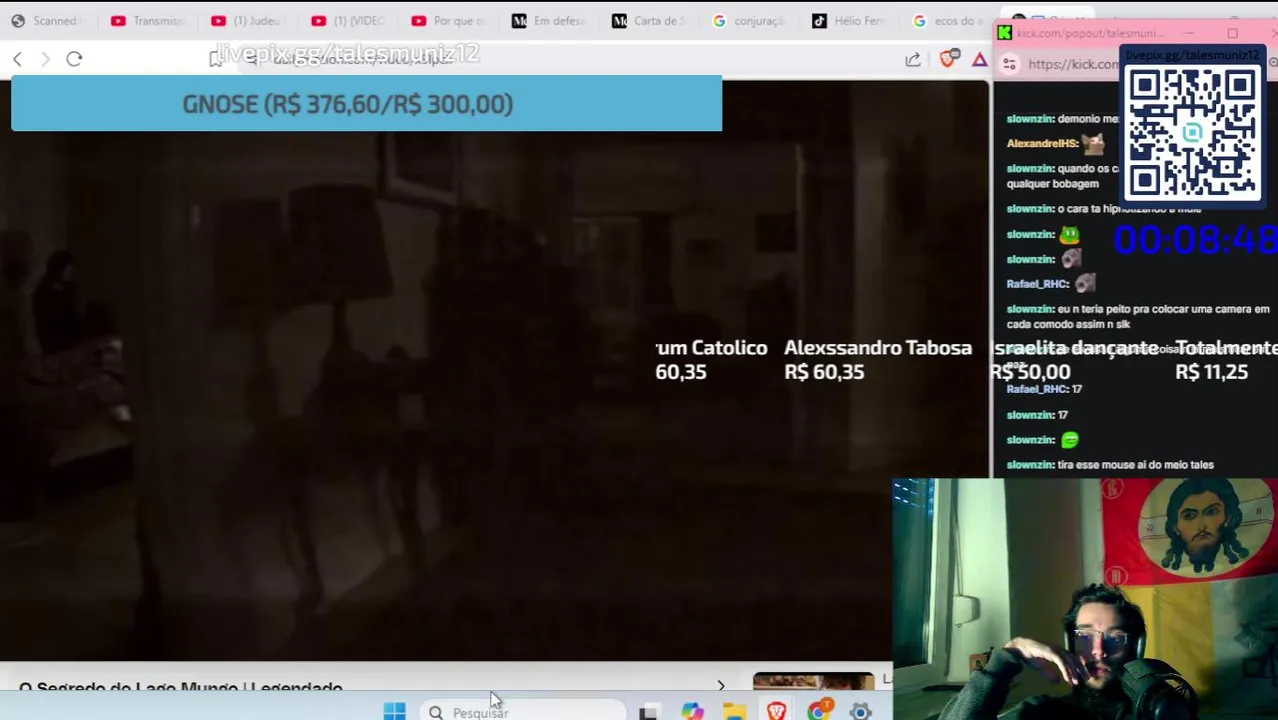1278x720 pixels.
Task: Click the taskbar Pesquisar search box
Action: [522, 712]
